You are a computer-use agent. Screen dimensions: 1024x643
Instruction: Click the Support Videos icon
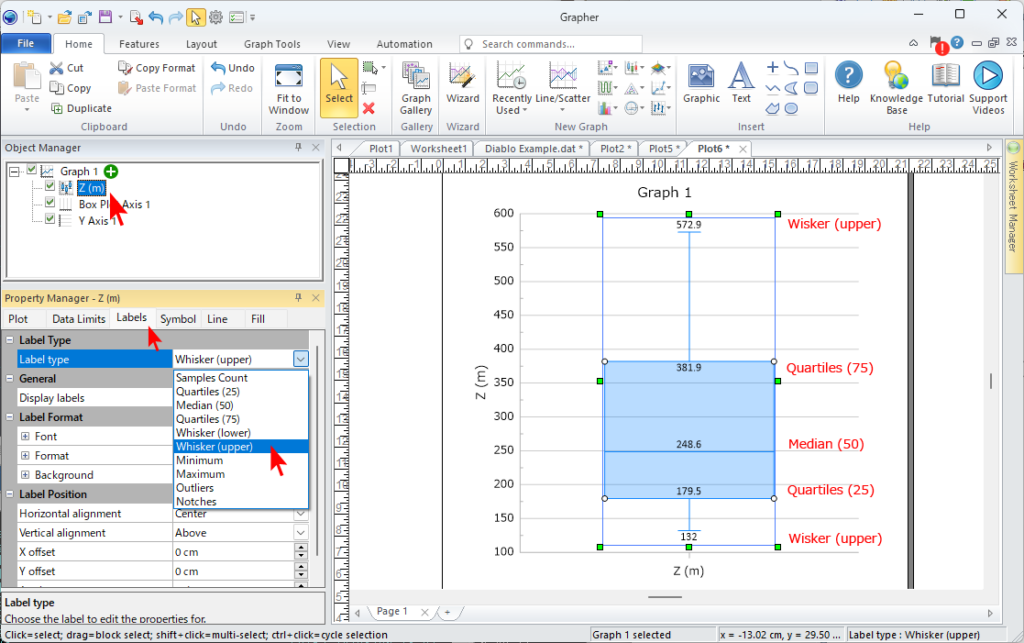(988, 77)
